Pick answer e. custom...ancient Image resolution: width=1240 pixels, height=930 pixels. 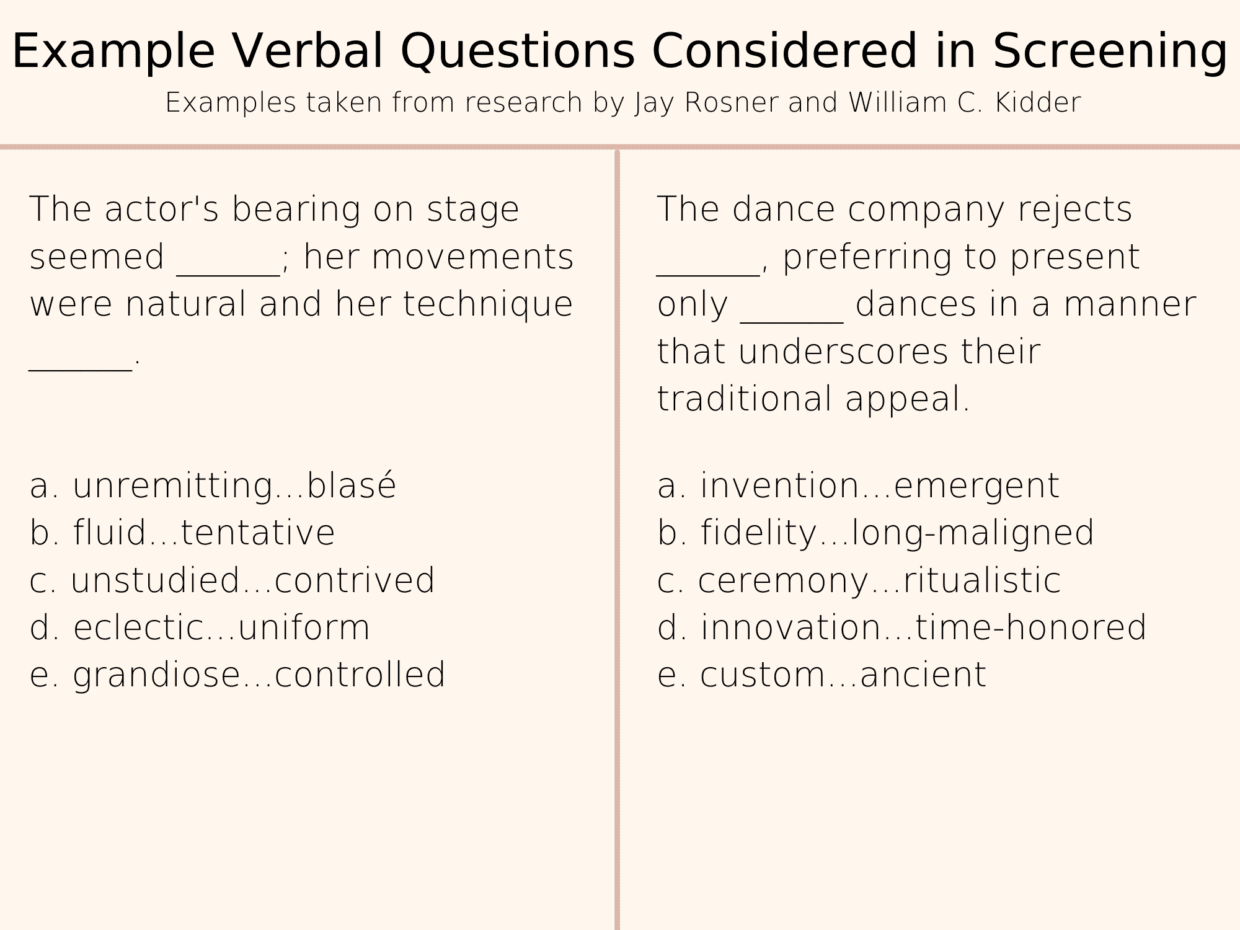tap(822, 675)
